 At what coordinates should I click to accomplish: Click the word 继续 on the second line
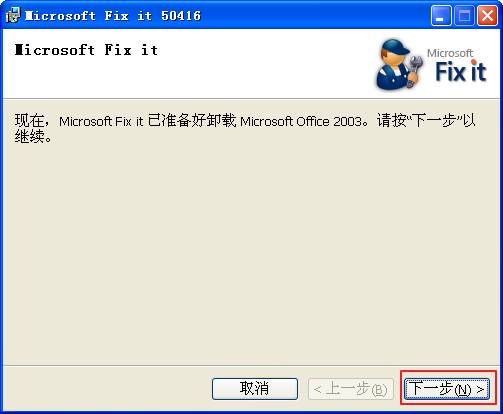(29, 136)
